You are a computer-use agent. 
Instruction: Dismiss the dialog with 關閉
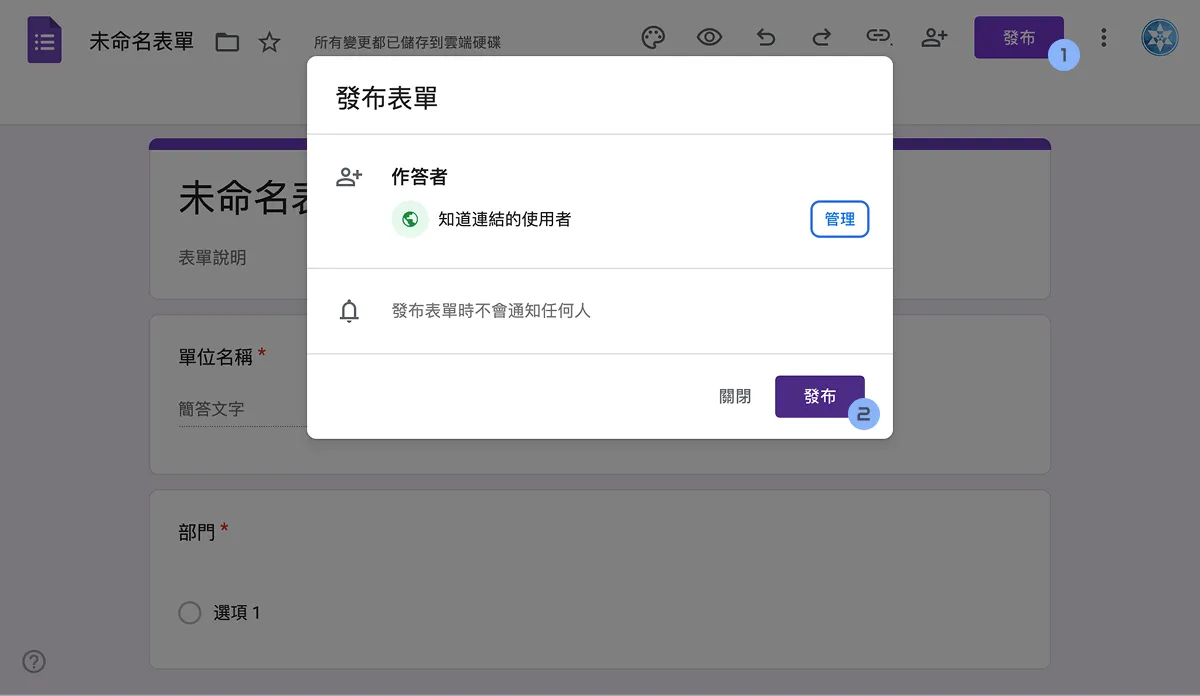735,396
